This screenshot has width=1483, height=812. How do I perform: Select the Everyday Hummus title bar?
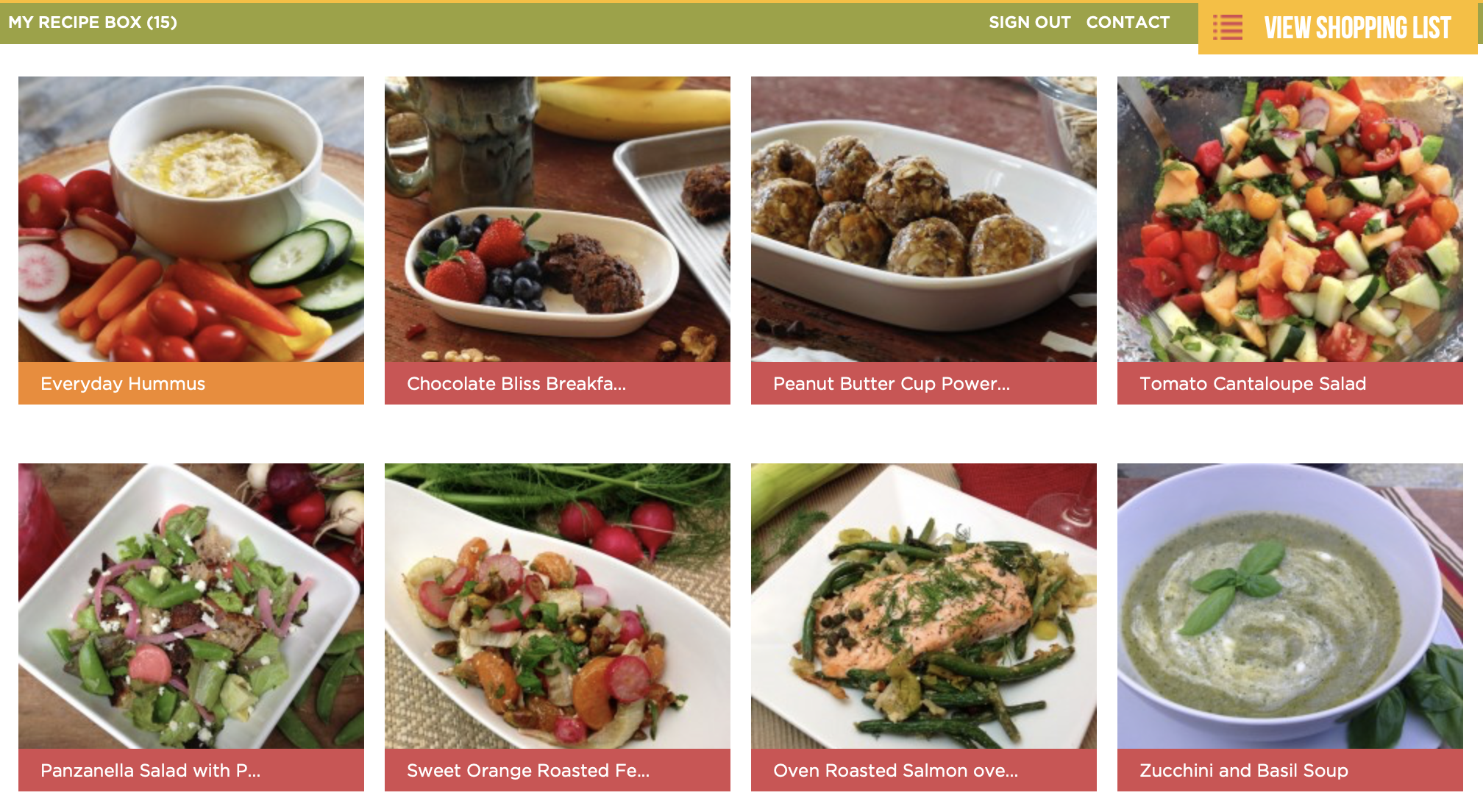pos(191,383)
